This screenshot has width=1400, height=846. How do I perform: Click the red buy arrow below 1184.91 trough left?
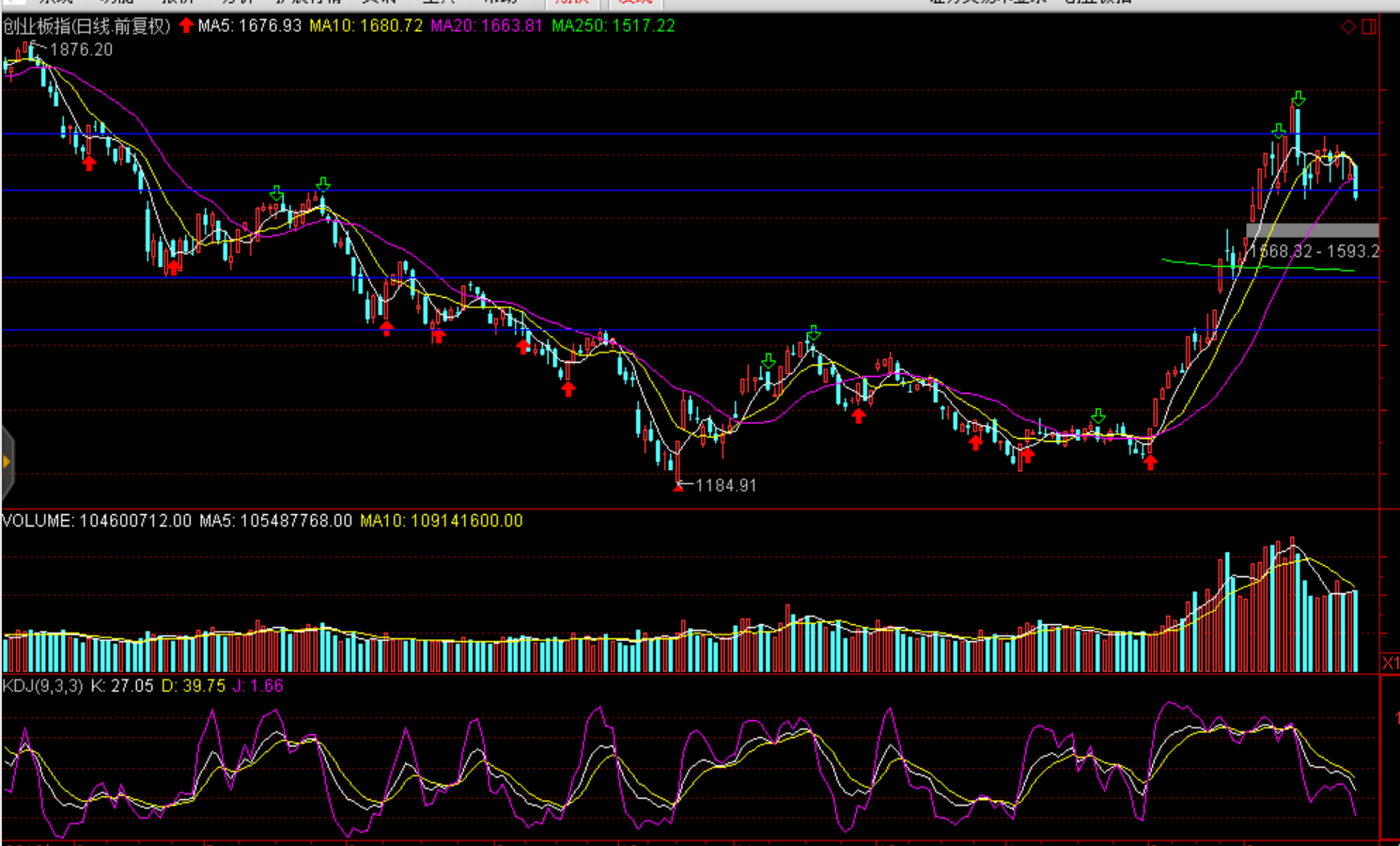coord(568,388)
